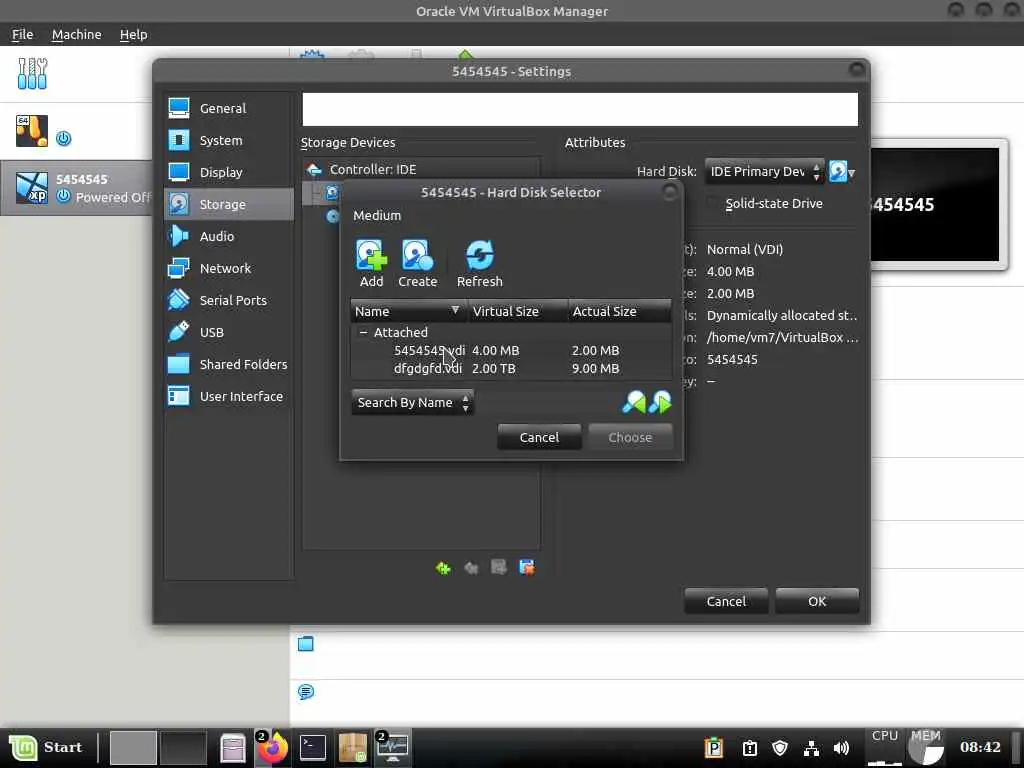The height and width of the screenshot is (768, 1024).
Task: Open the System settings page
Action: 227,140
